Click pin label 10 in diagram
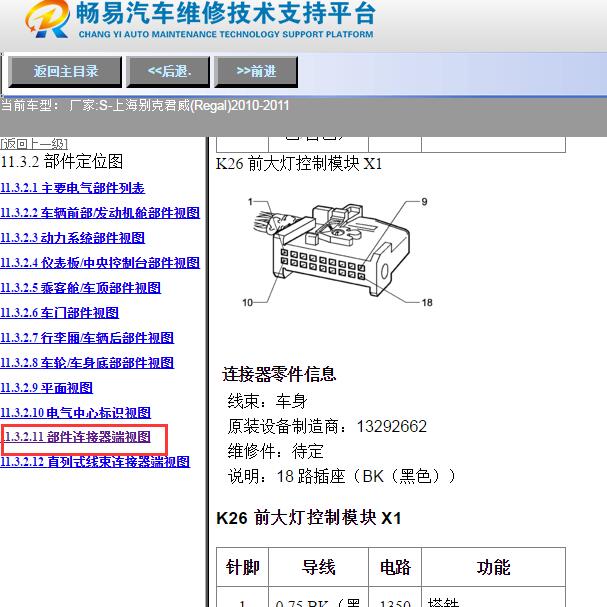Image resolution: width=607 pixels, height=607 pixels. tap(247, 302)
